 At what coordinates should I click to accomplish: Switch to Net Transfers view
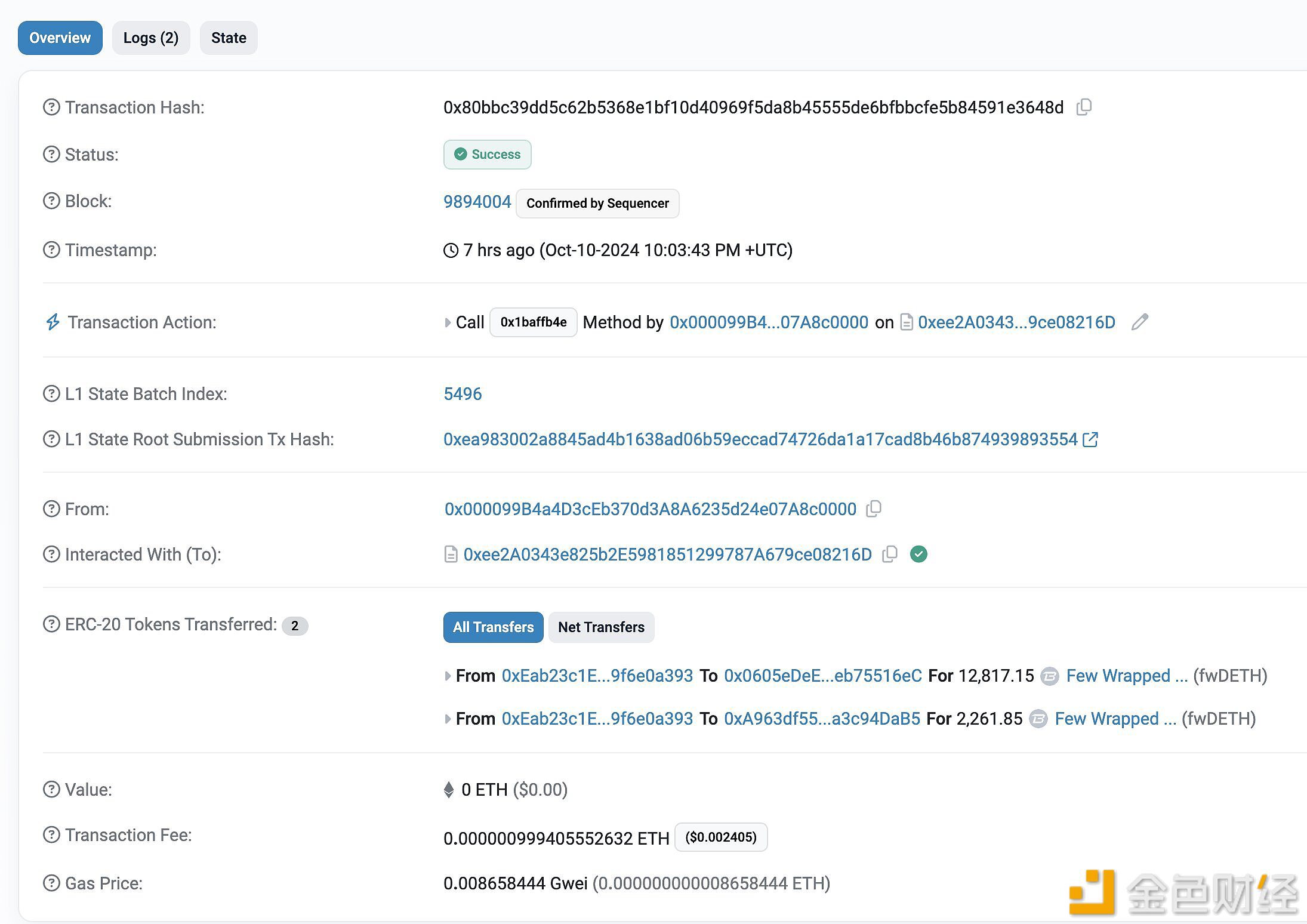coord(601,627)
